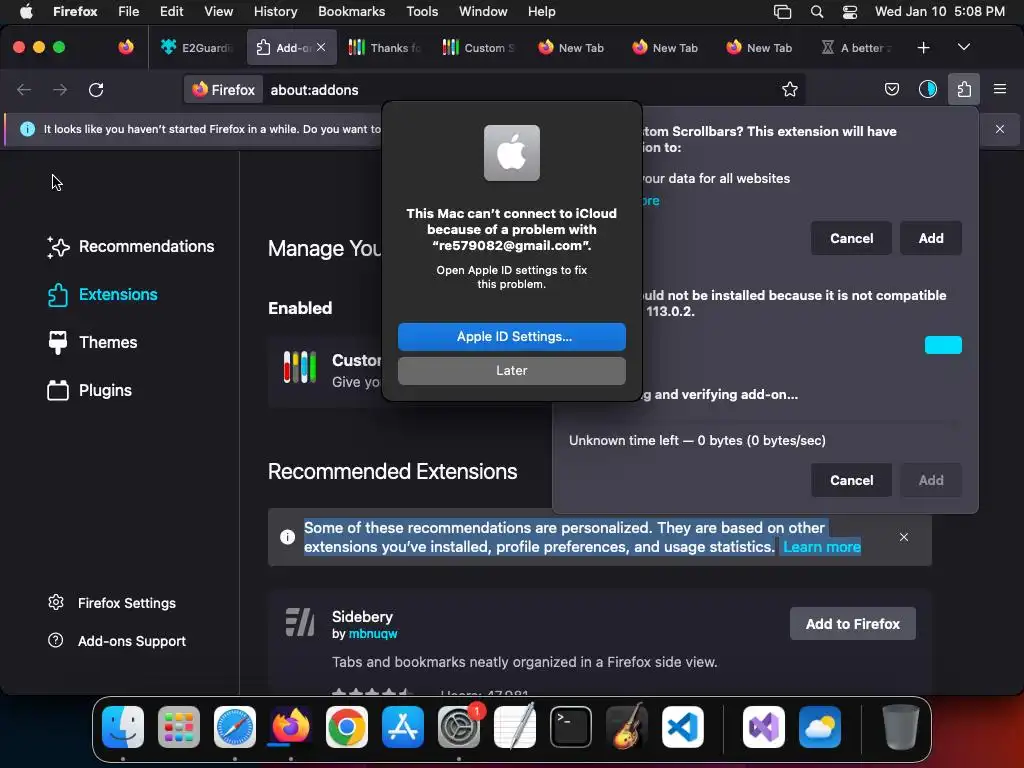Open macOS Spotlight search
The height and width of the screenshot is (768, 1024).
point(816,12)
